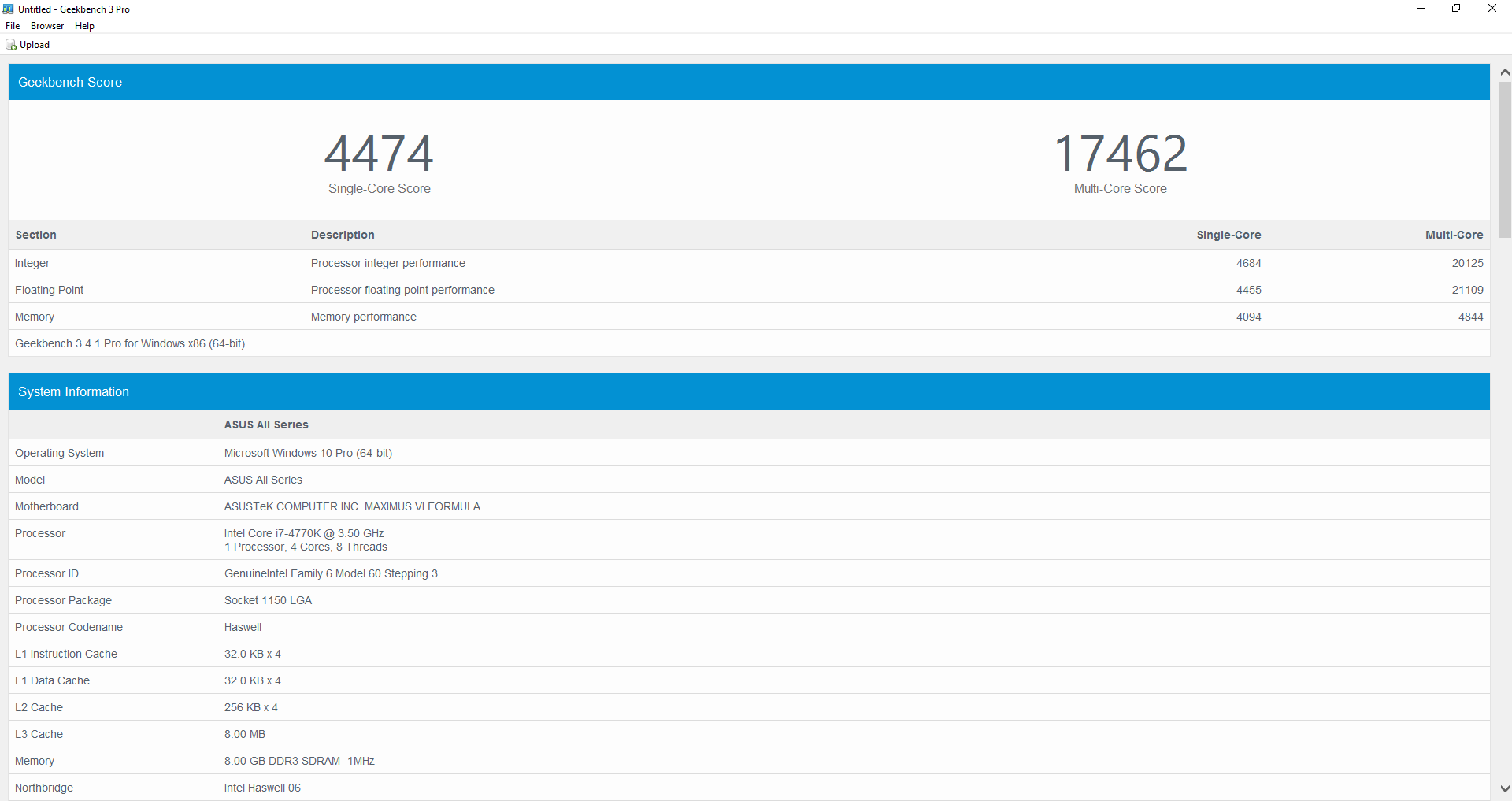The image size is (1512, 801).
Task: Minimize the Geekbench window
Action: (1420, 9)
